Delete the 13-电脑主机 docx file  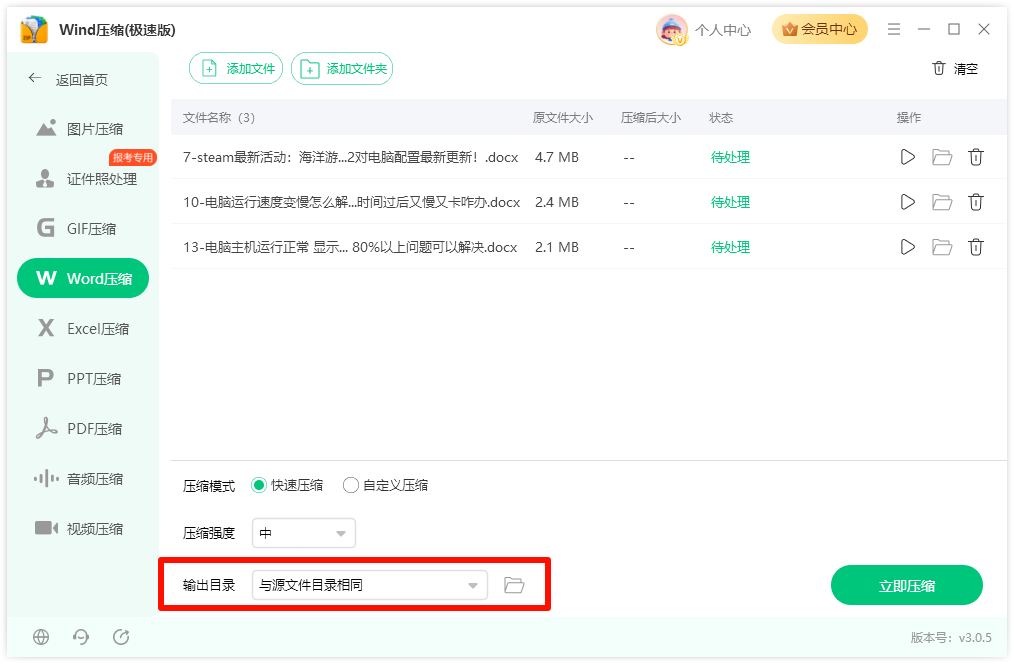coord(976,247)
